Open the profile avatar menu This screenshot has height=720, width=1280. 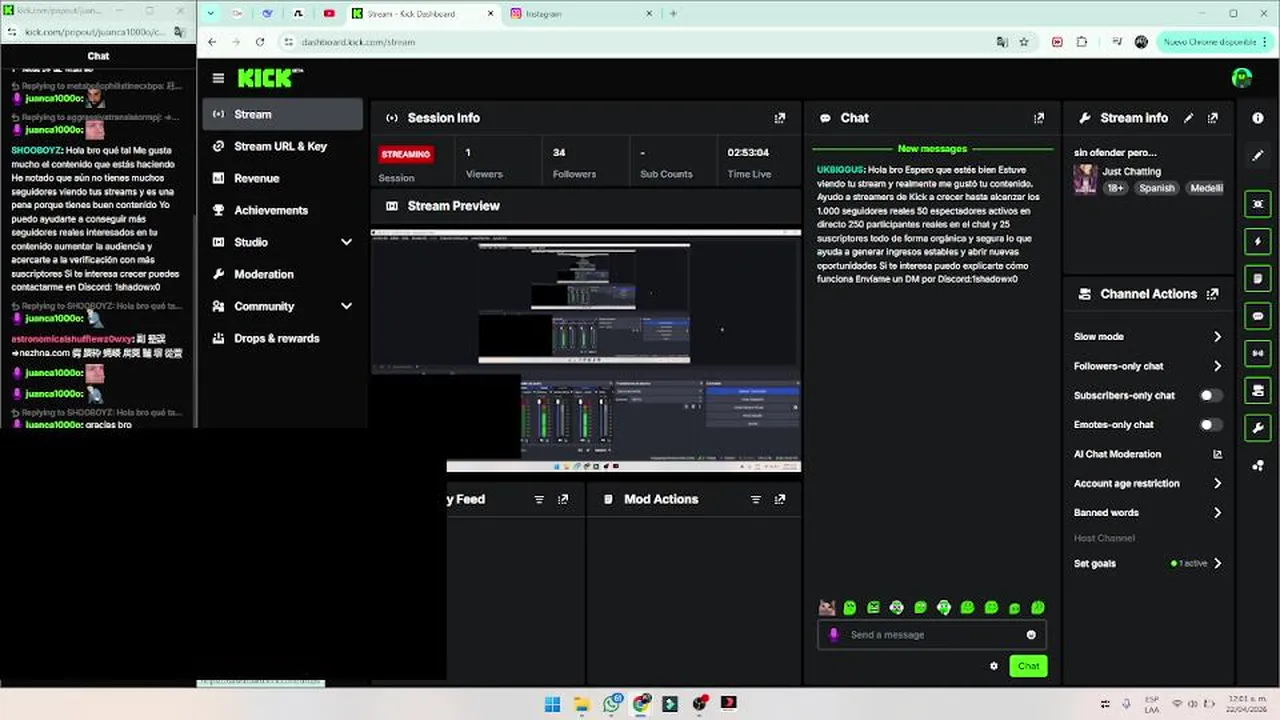pos(1242,78)
